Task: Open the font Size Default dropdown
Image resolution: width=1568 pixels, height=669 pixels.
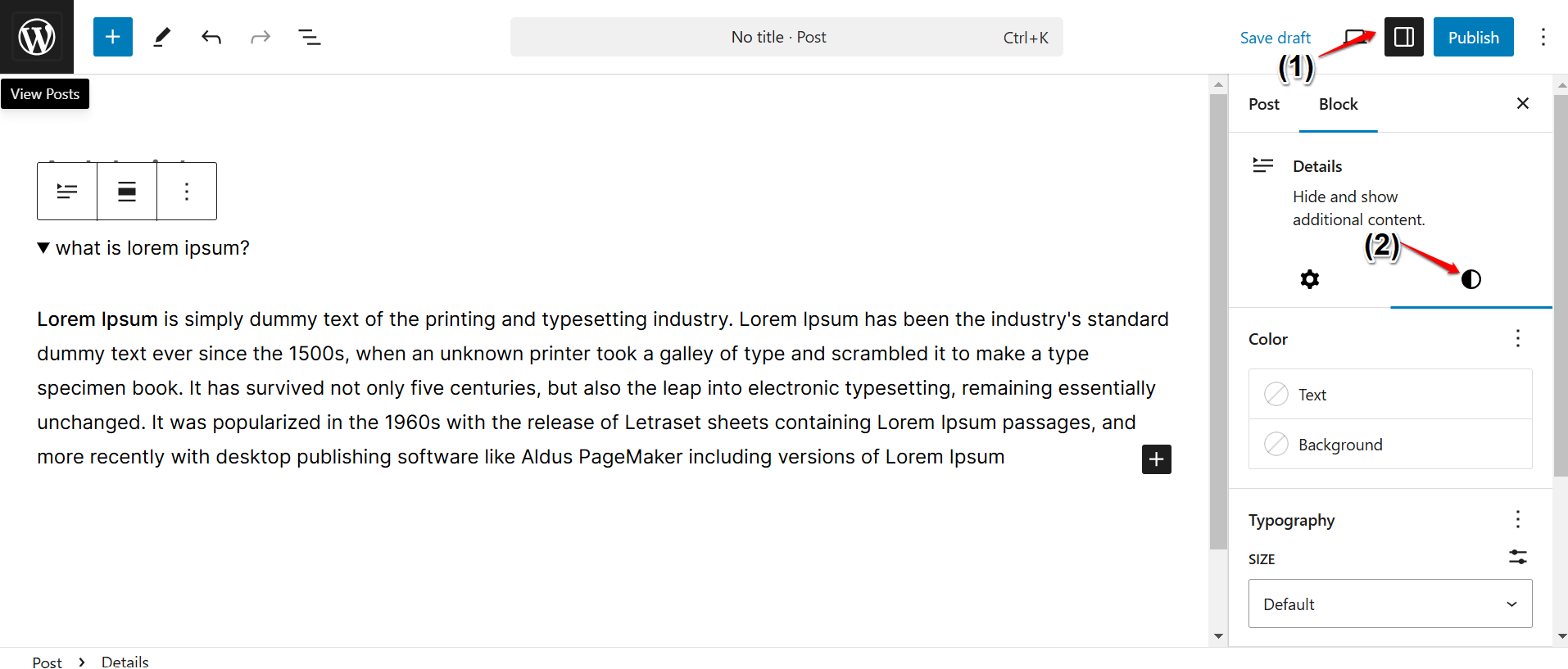Action: 1389,603
